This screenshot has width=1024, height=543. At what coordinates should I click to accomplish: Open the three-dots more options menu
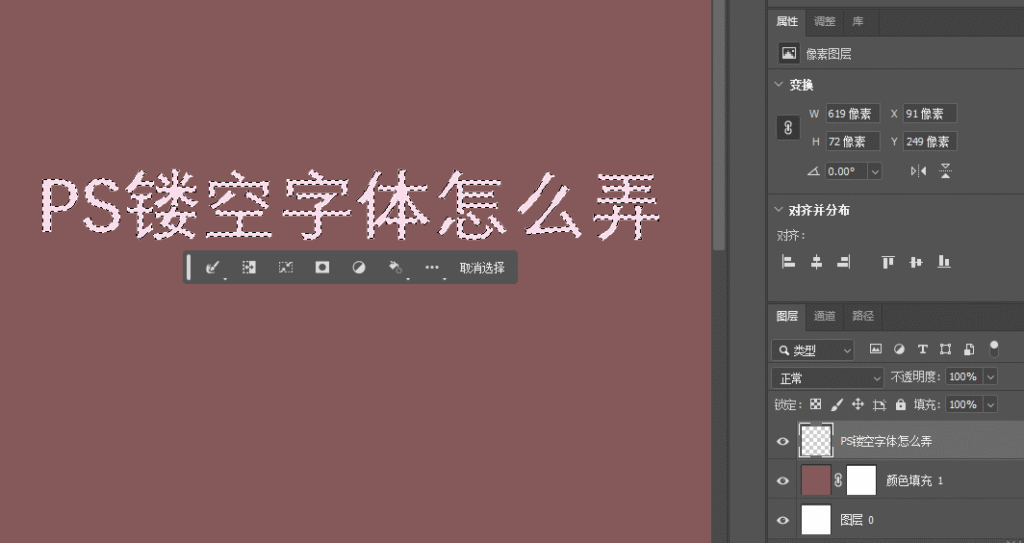coord(432,267)
